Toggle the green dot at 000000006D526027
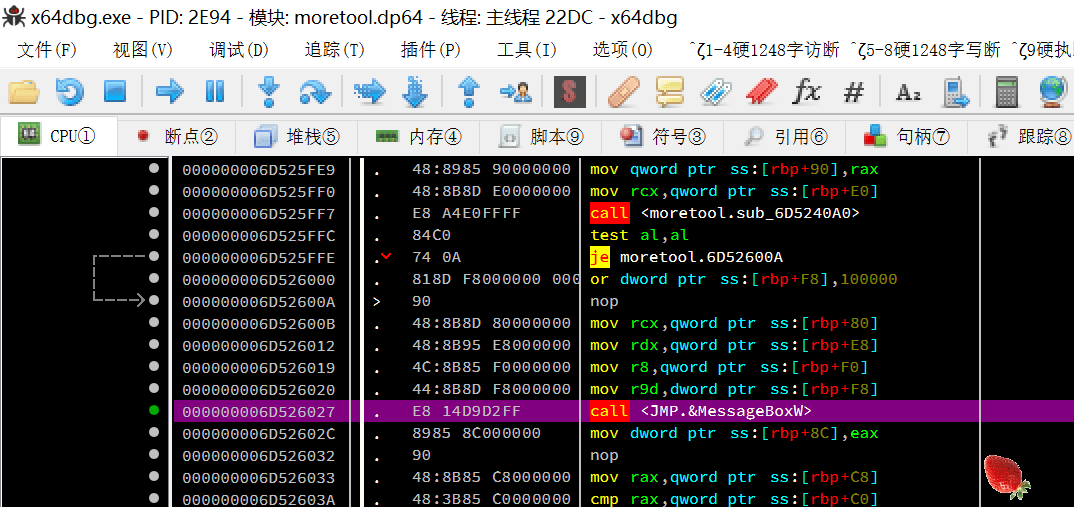The width and height of the screenshot is (1074, 507). tap(154, 410)
